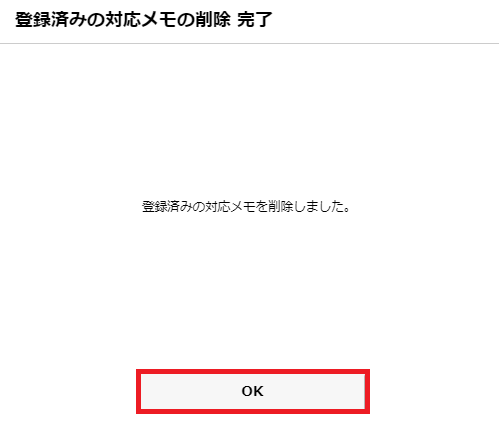Click empty space right of the title
Screen dimensions: 499x428
[383, 20]
